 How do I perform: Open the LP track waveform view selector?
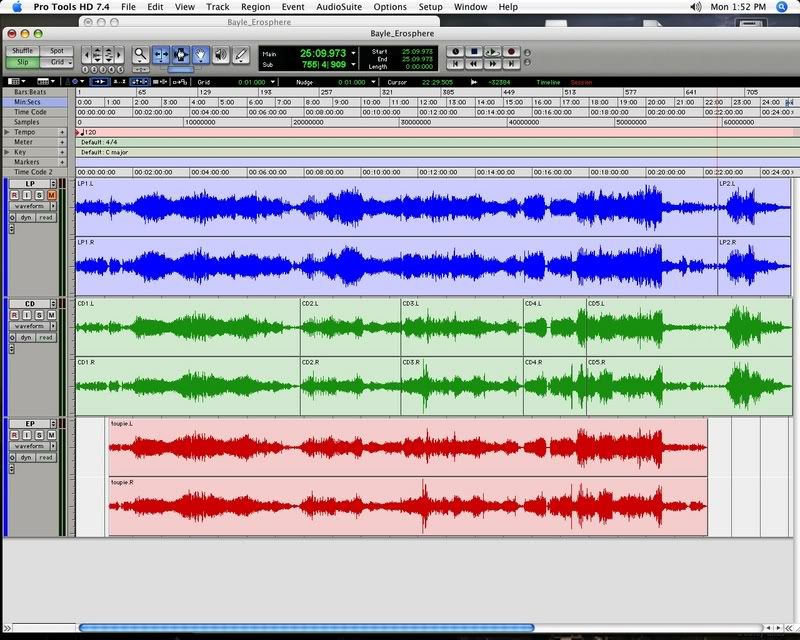(x=31, y=206)
